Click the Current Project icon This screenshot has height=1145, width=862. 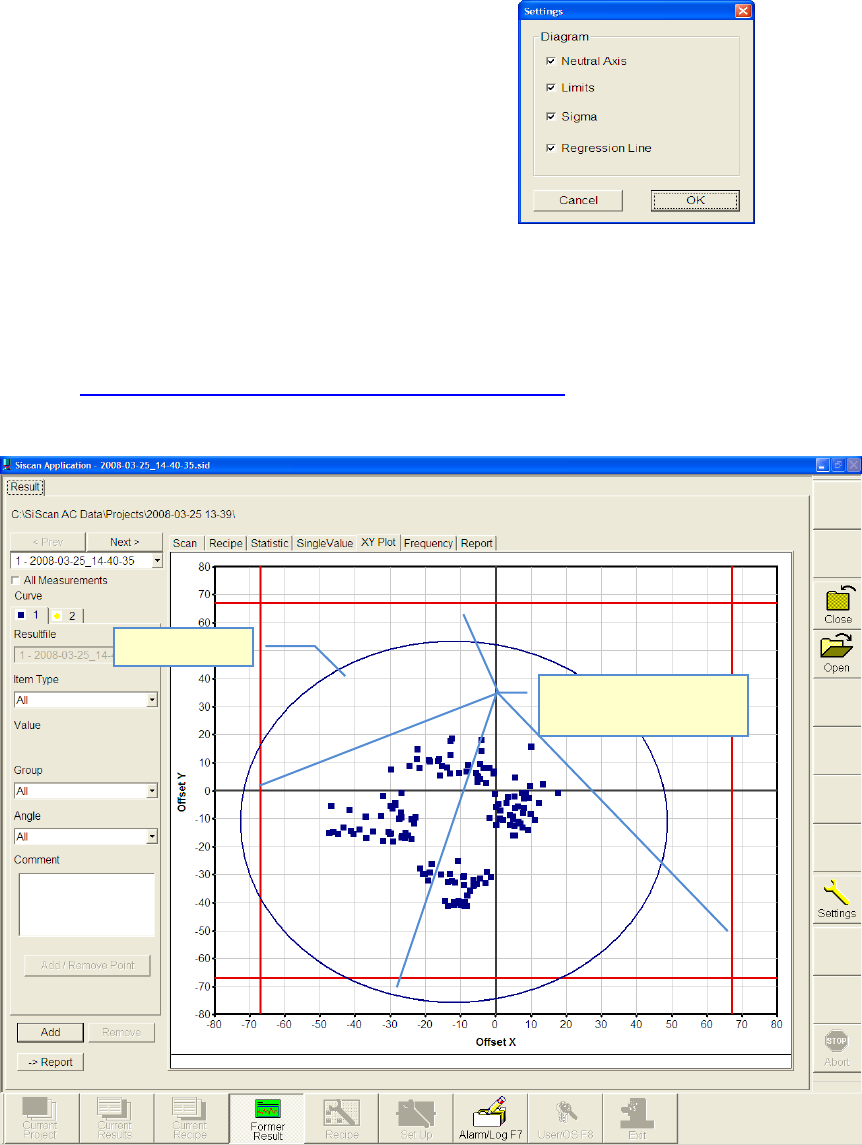[x=41, y=1116]
